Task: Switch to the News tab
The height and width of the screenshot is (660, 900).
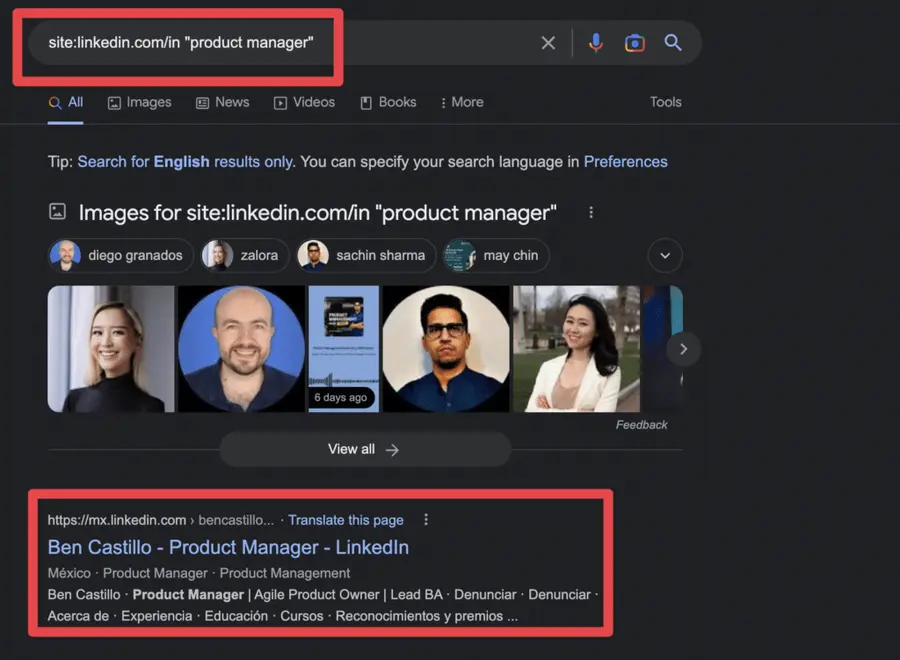Action: point(222,101)
